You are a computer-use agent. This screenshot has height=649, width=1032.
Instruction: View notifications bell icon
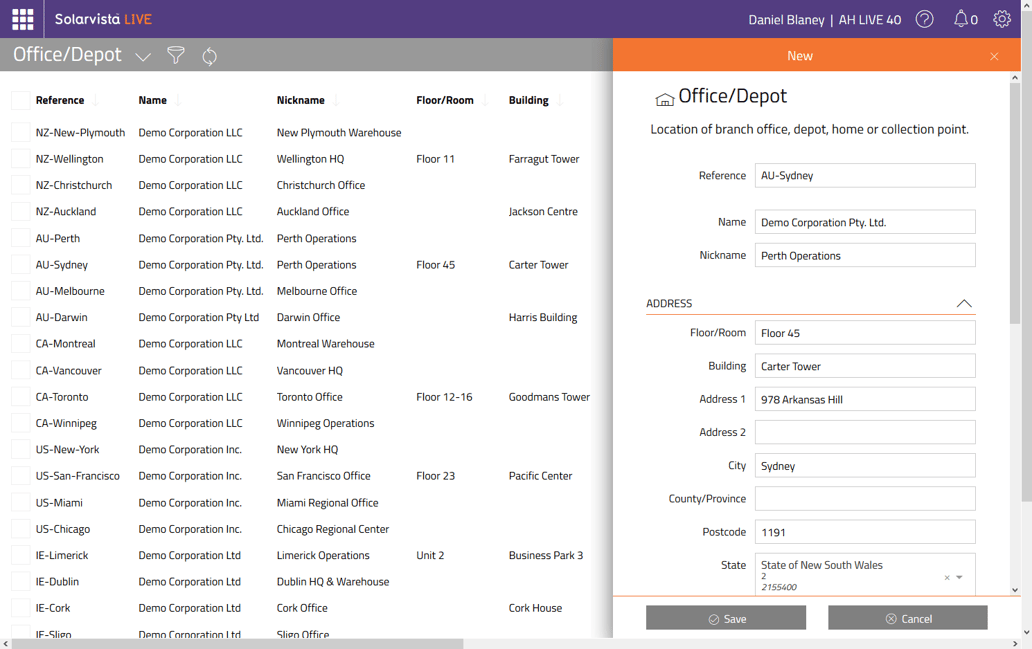coord(961,19)
